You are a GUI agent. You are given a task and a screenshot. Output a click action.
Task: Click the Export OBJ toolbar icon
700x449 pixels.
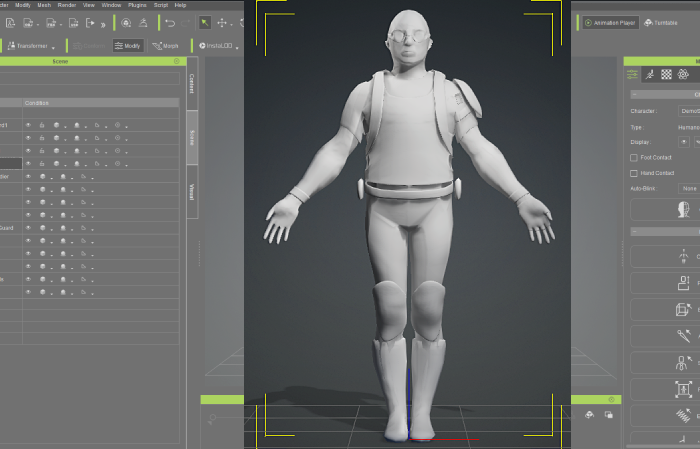pos(28,23)
